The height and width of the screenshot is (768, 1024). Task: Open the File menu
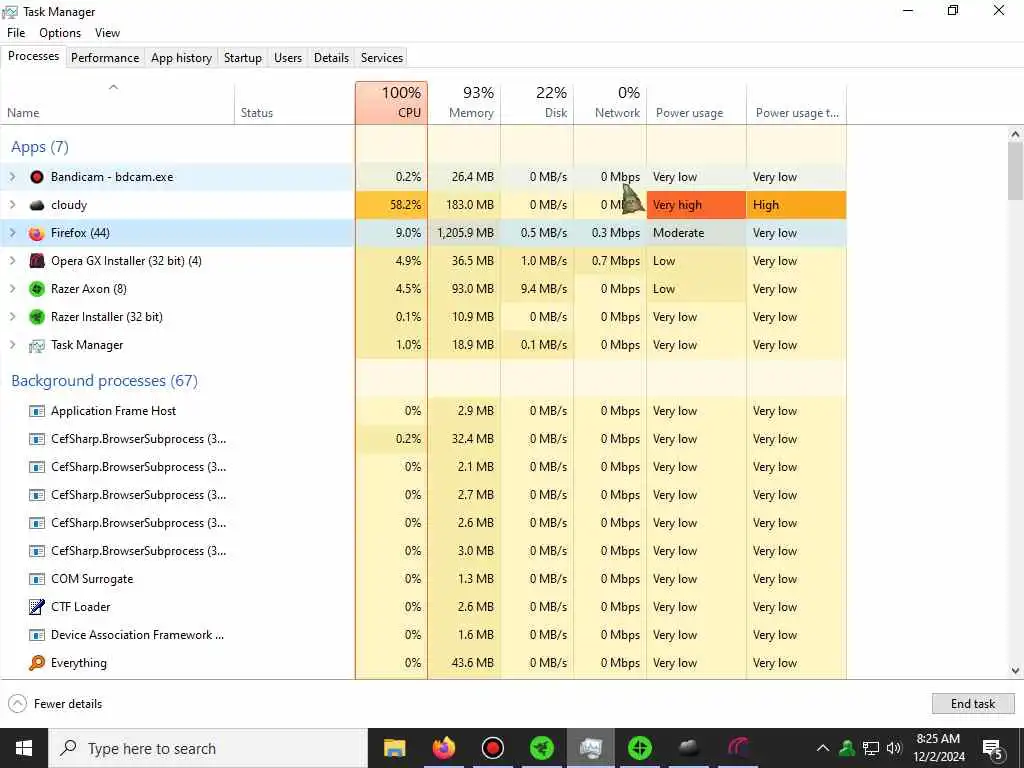(16, 33)
